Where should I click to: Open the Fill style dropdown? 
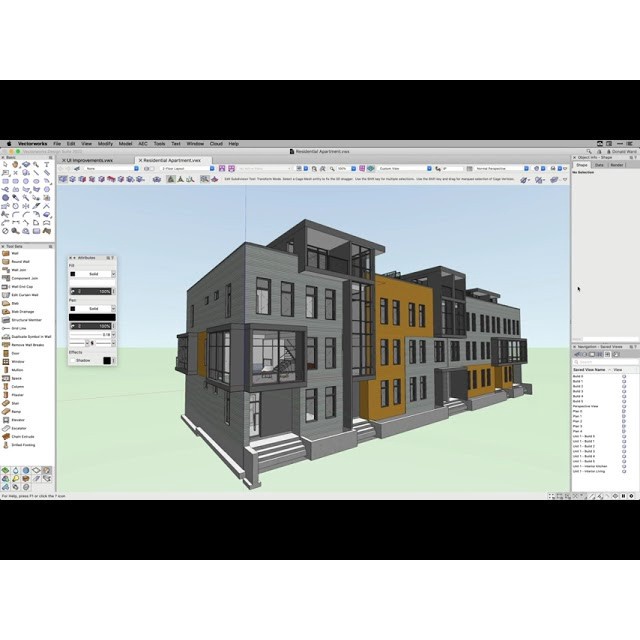(95, 274)
